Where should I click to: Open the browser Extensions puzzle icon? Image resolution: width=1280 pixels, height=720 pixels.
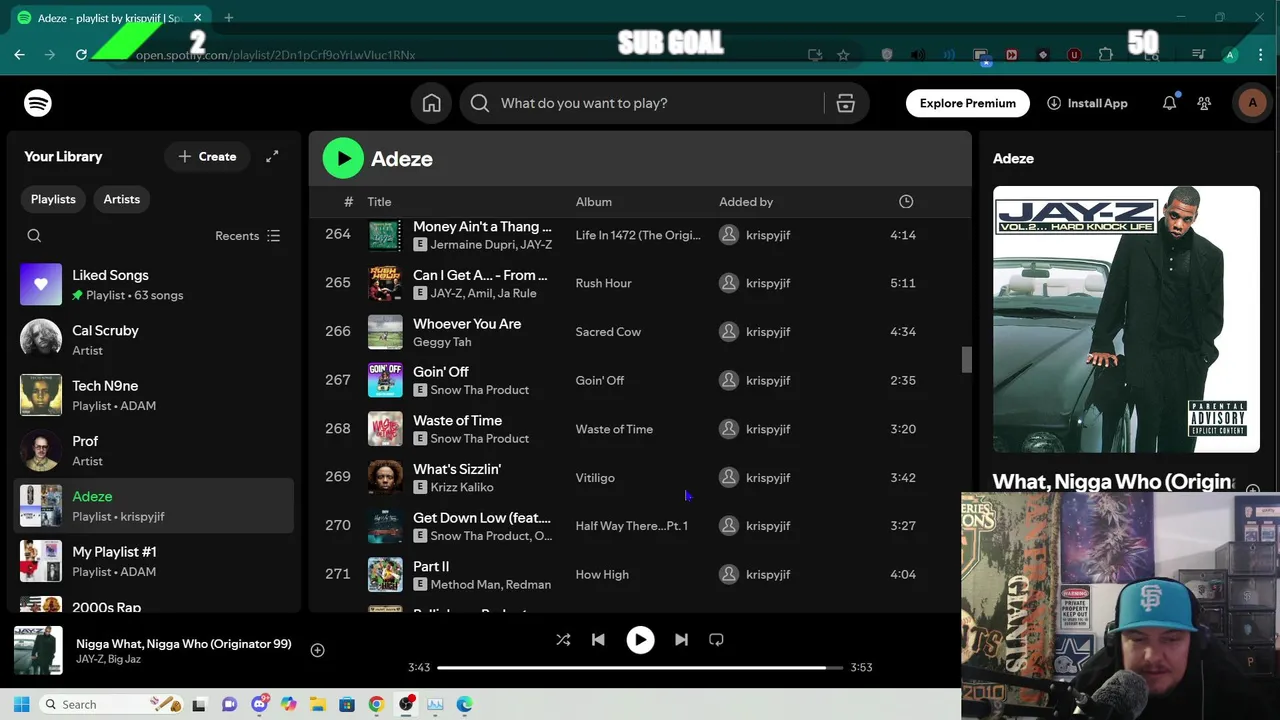pyautogui.click(x=1105, y=55)
